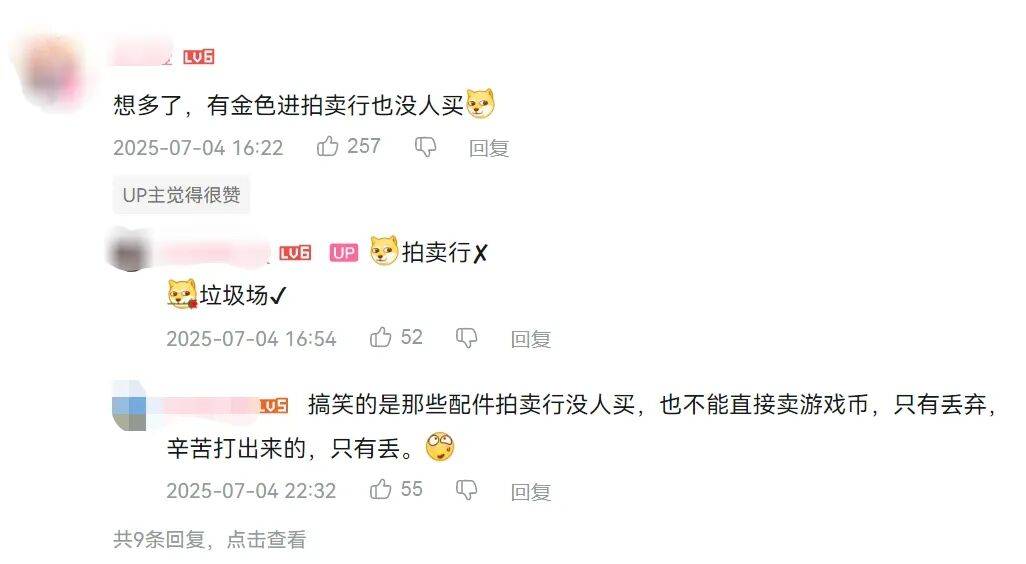The height and width of the screenshot is (564, 1026).
Task: Click the LV6 badge of top commenter
Action: tap(199, 57)
